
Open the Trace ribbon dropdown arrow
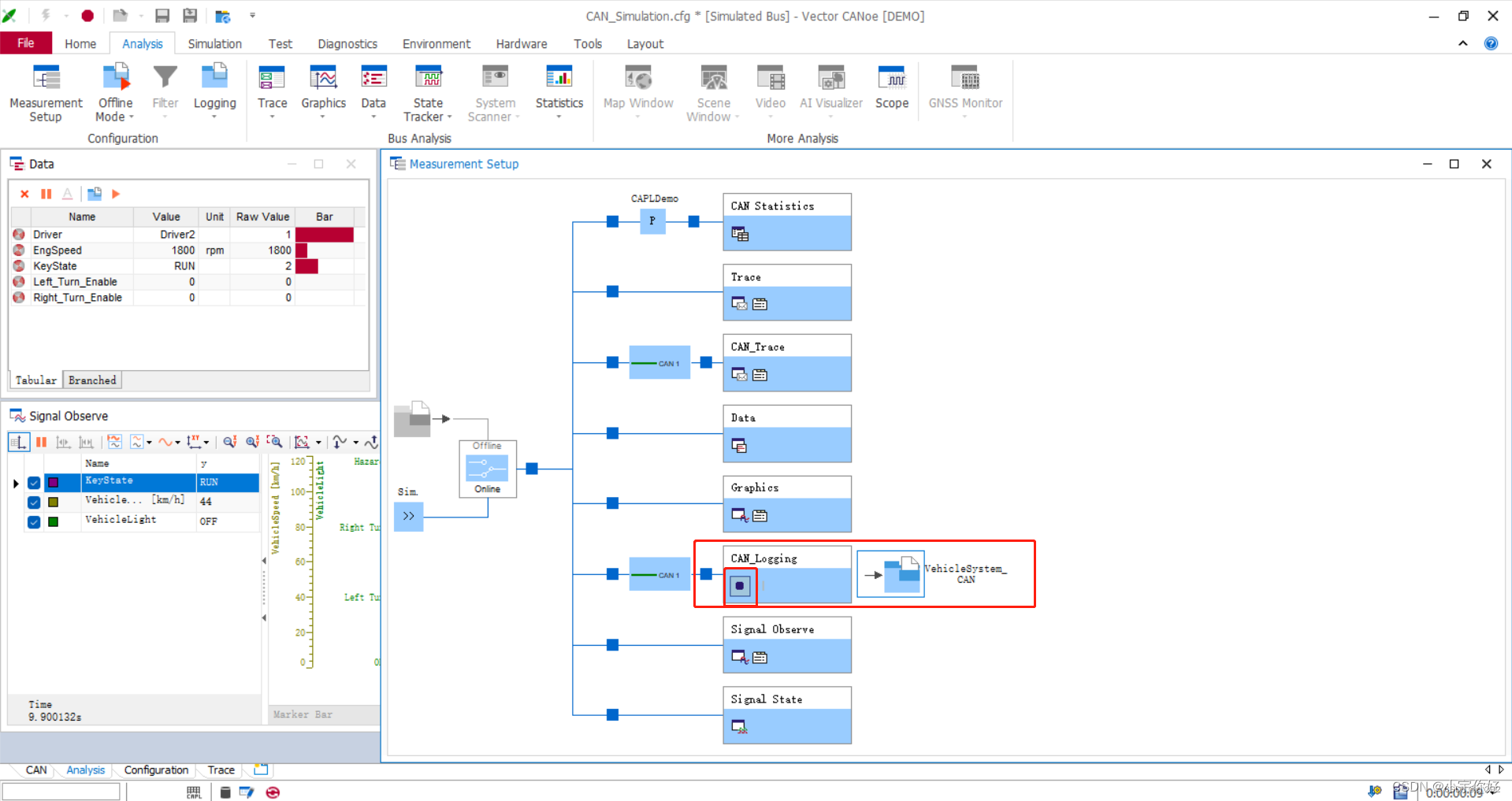[272, 117]
